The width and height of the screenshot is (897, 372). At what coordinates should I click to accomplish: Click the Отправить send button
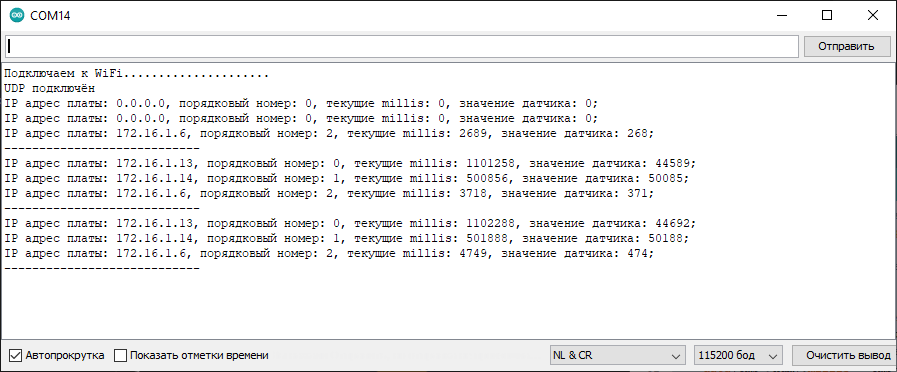(x=846, y=46)
